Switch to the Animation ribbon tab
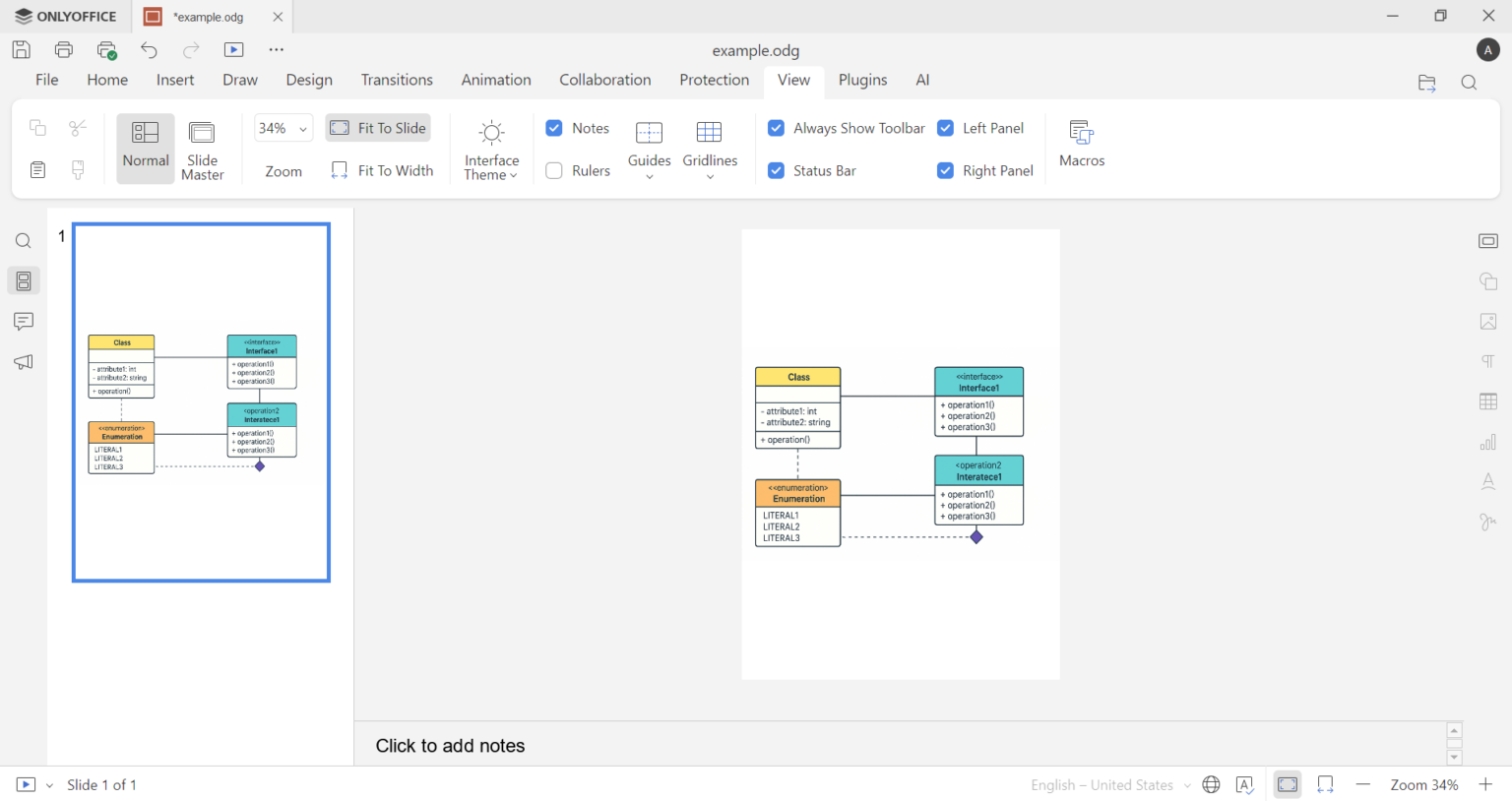Image resolution: width=1512 pixels, height=801 pixels. [495, 80]
